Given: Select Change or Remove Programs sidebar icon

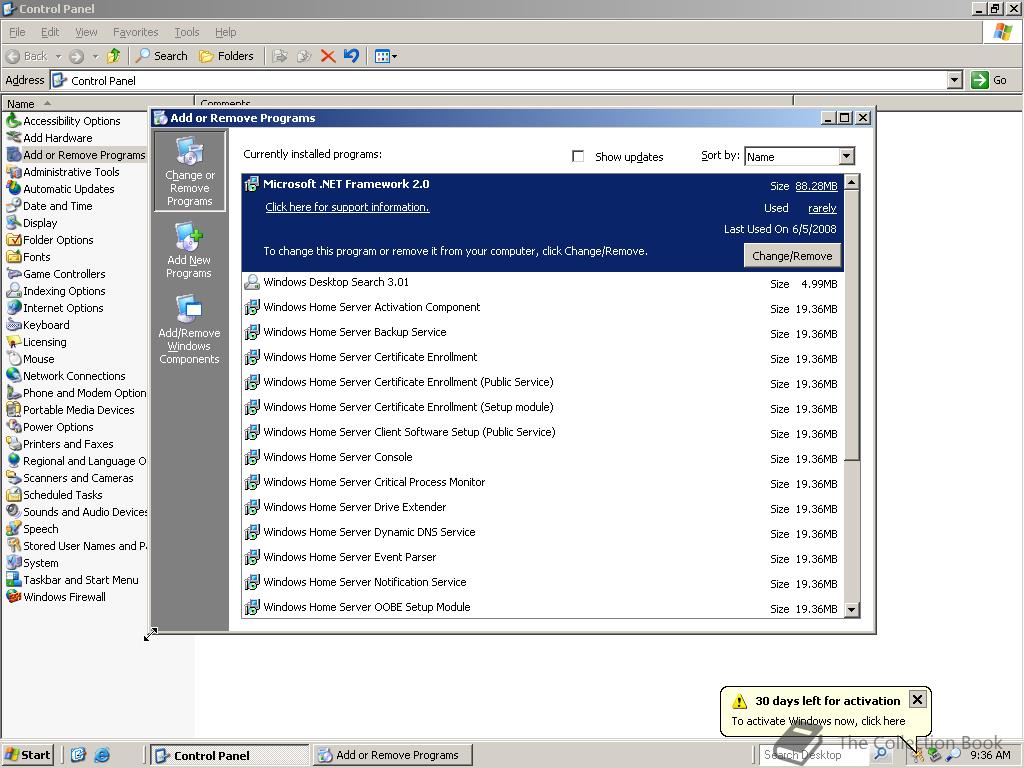Looking at the screenshot, I should (189, 171).
